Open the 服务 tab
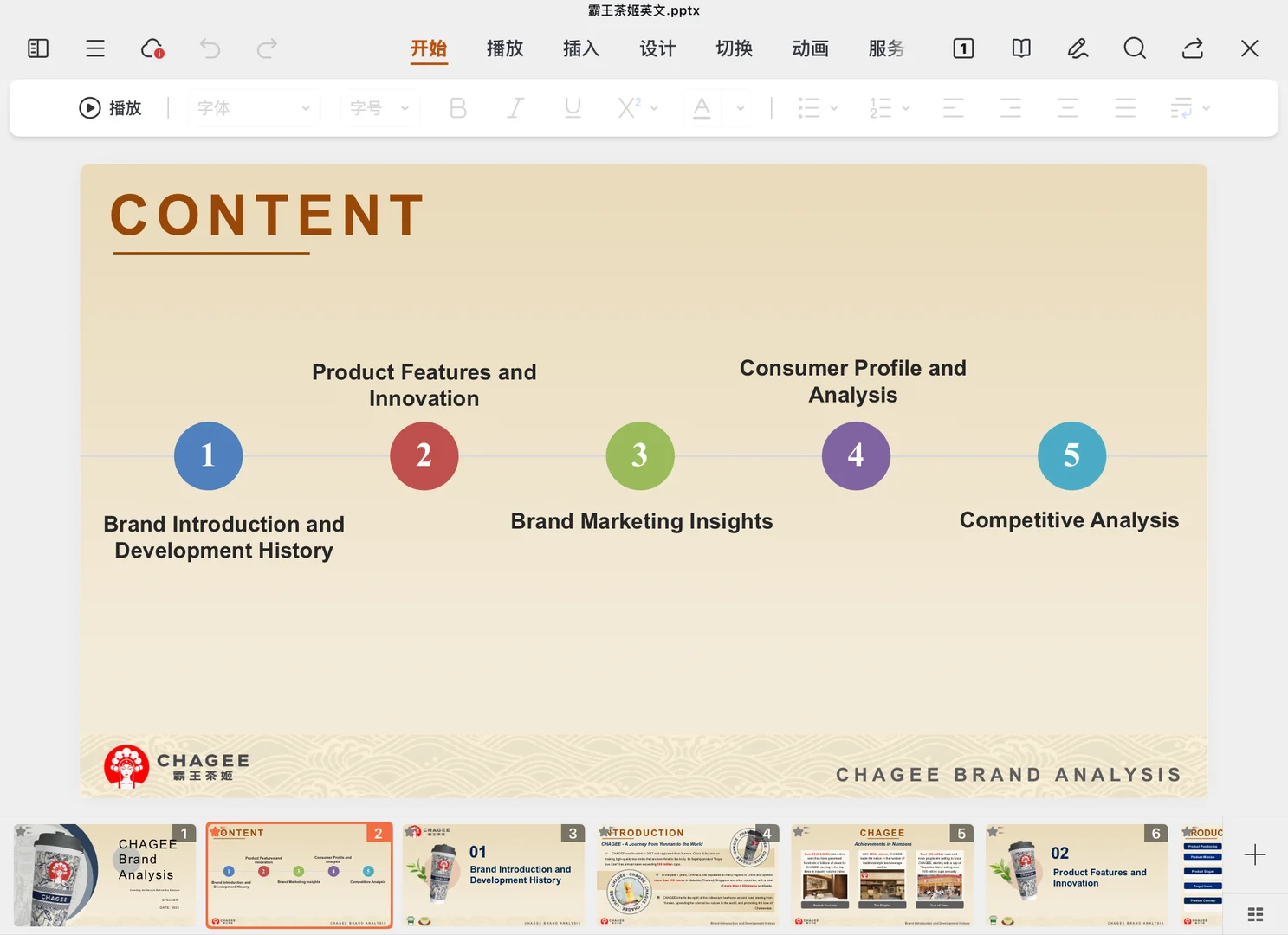Screen dimensions: 1288x935 [886, 48]
